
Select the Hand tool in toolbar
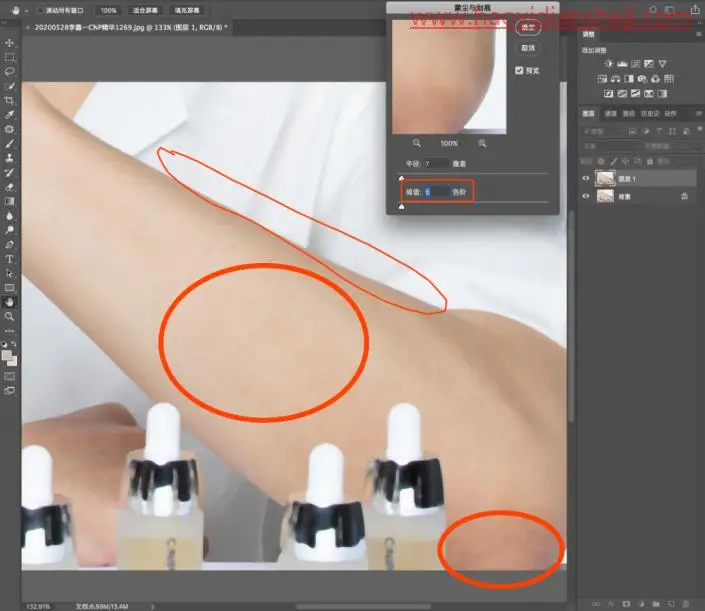(x=9, y=302)
